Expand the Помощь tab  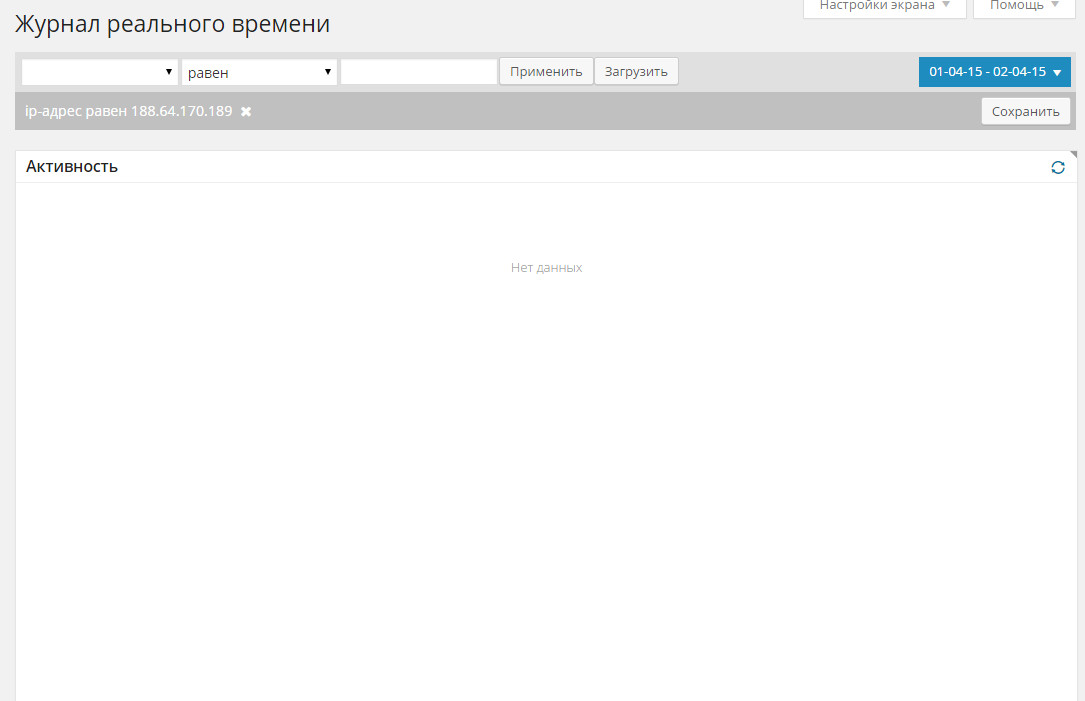[1024, 6]
